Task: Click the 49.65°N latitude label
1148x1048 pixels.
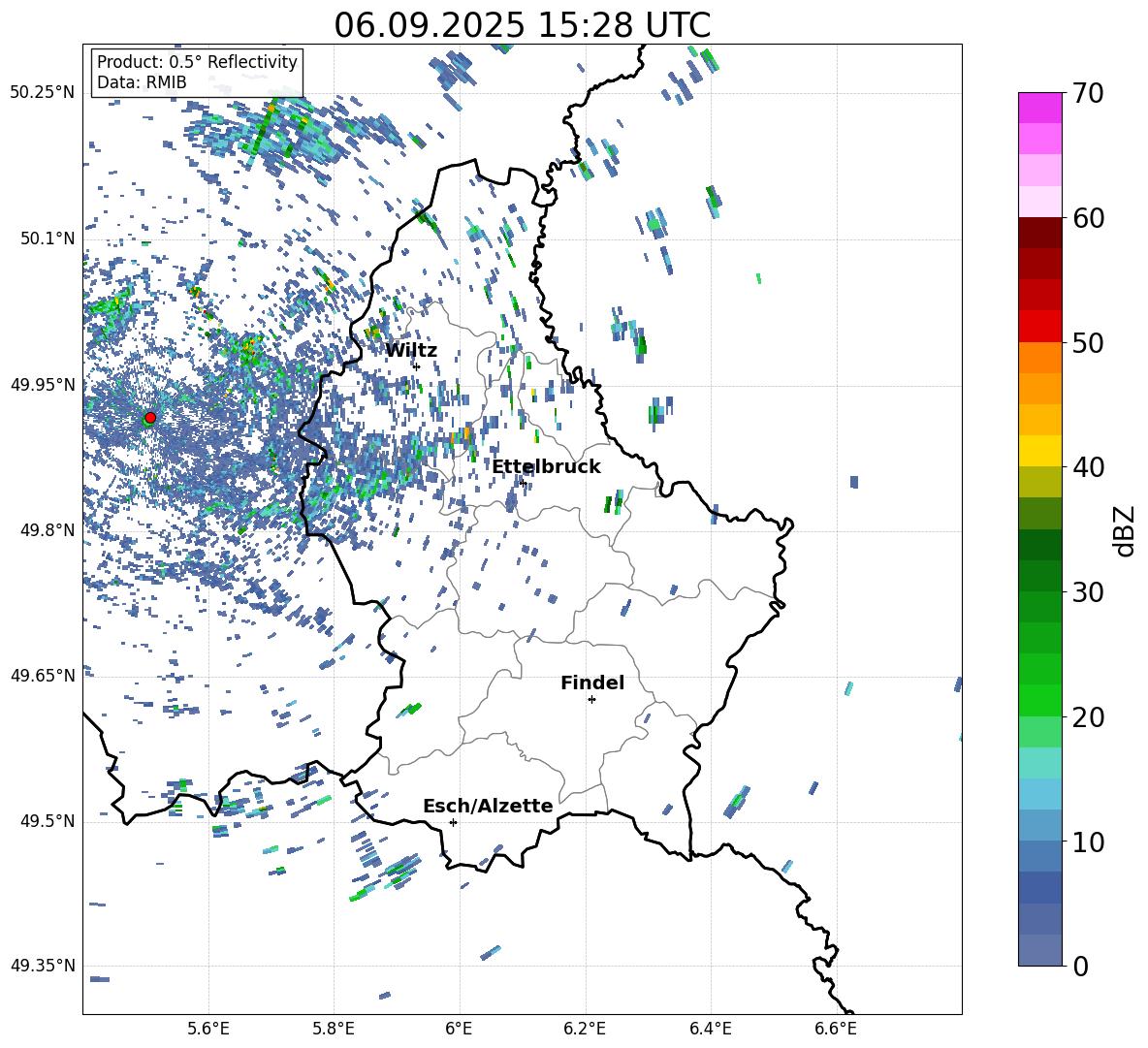Action: coord(43,675)
